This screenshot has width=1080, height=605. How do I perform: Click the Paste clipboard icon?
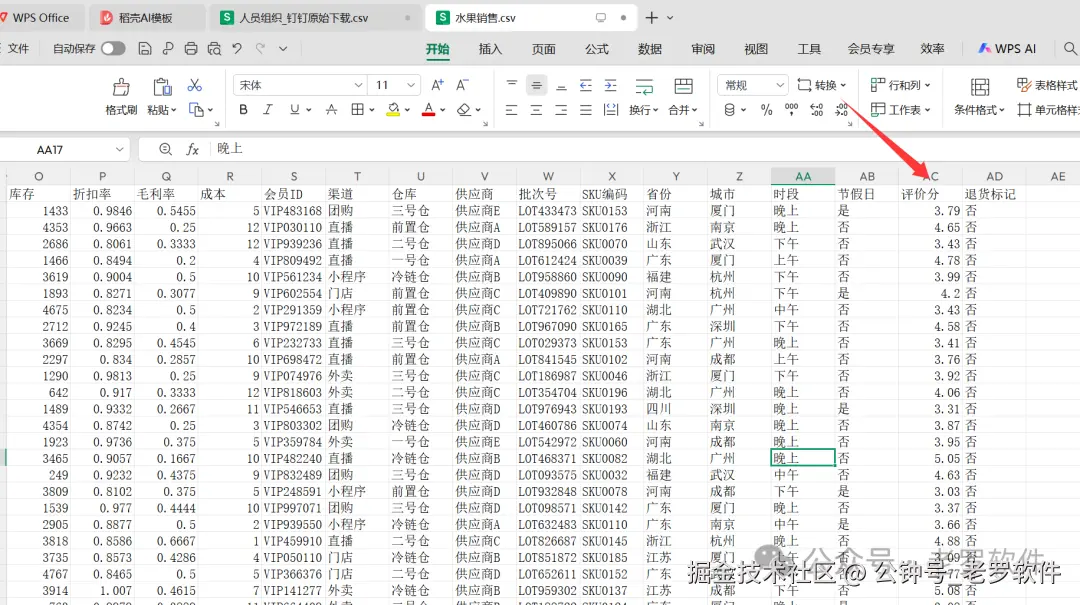click(x=162, y=87)
